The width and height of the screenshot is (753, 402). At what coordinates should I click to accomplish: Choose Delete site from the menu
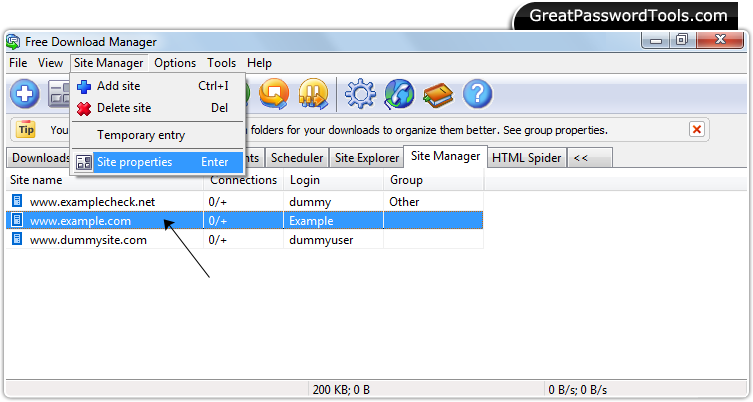point(158,108)
